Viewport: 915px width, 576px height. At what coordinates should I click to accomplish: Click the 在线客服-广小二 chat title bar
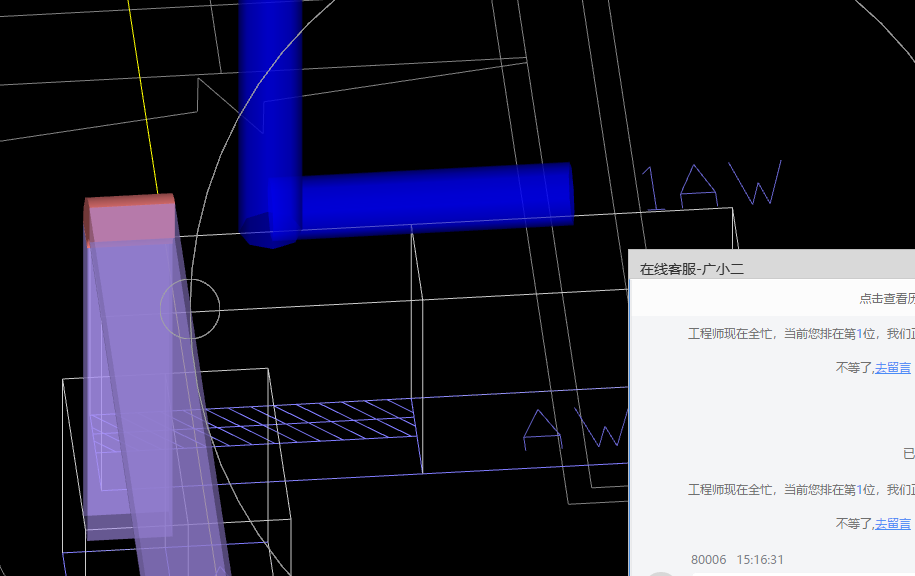tap(771, 265)
